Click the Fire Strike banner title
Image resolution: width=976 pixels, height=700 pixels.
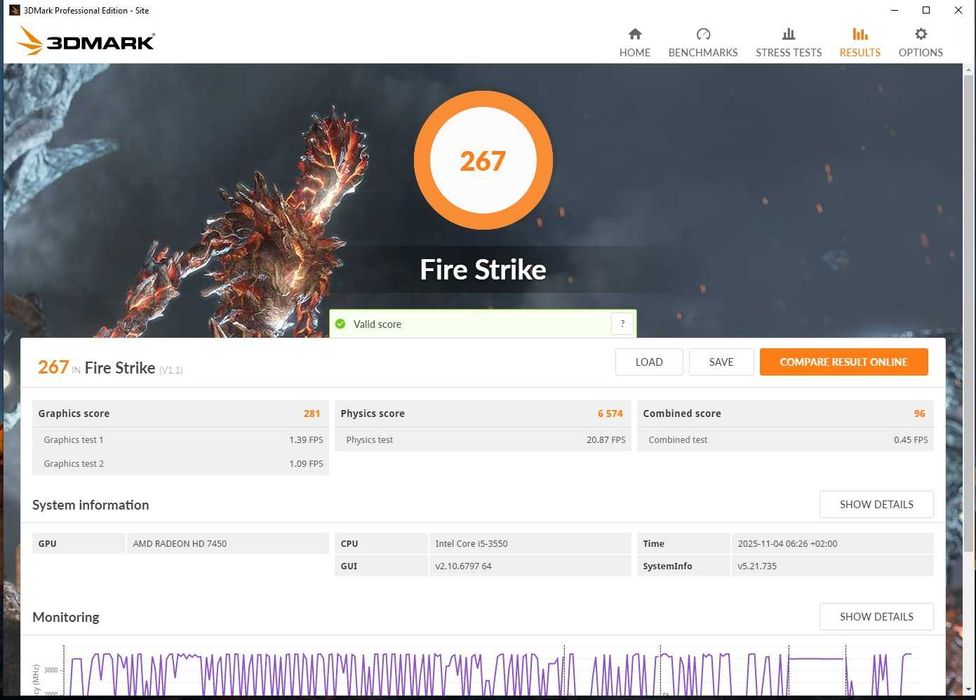click(483, 269)
